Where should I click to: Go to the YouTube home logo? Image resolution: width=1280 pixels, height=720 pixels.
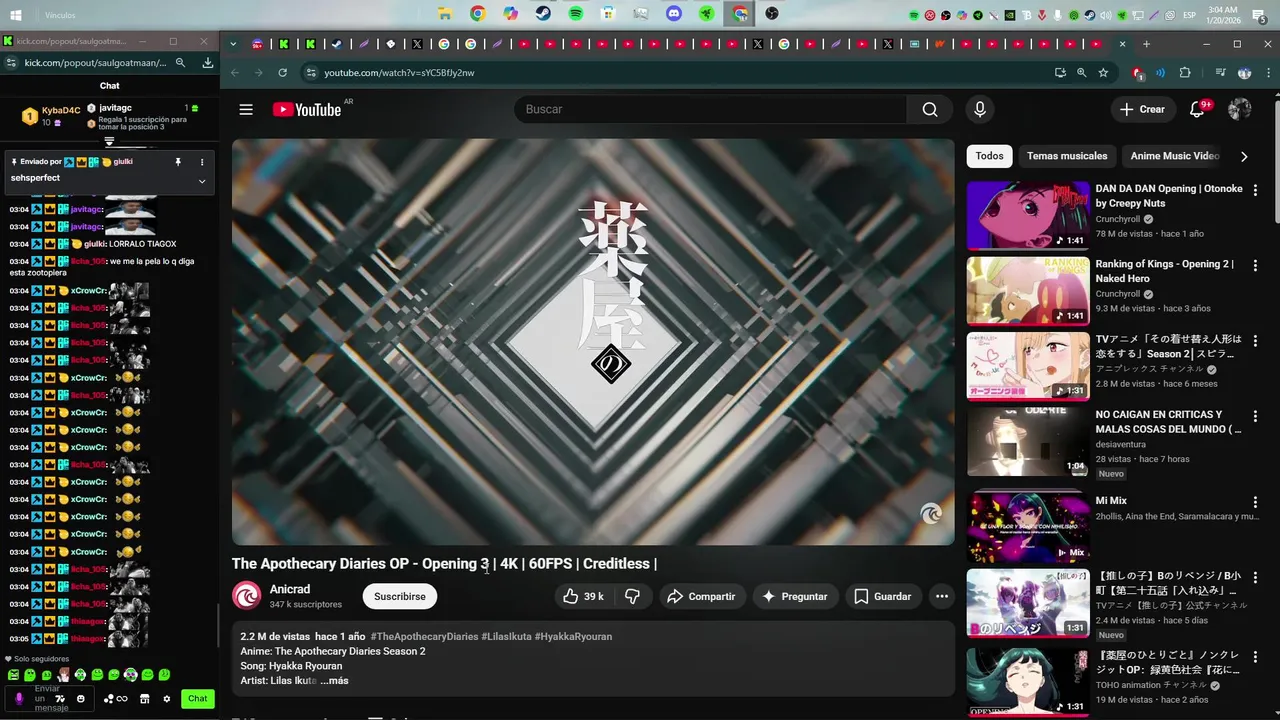pos(307,110)
